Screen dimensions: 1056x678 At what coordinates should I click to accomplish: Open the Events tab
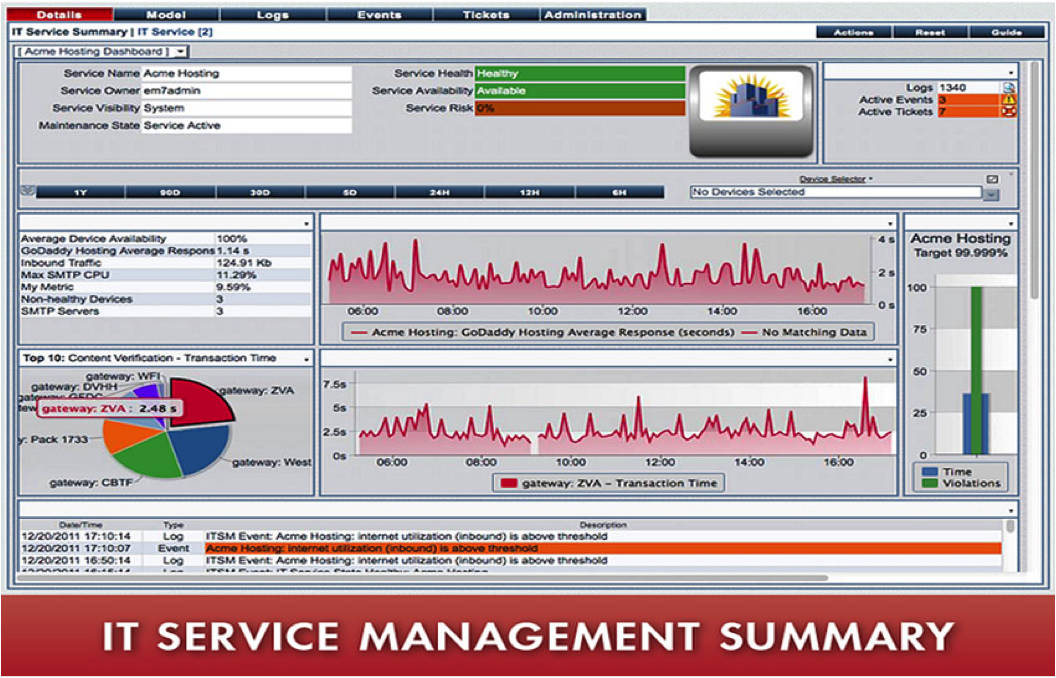click(x=379, y=14)
